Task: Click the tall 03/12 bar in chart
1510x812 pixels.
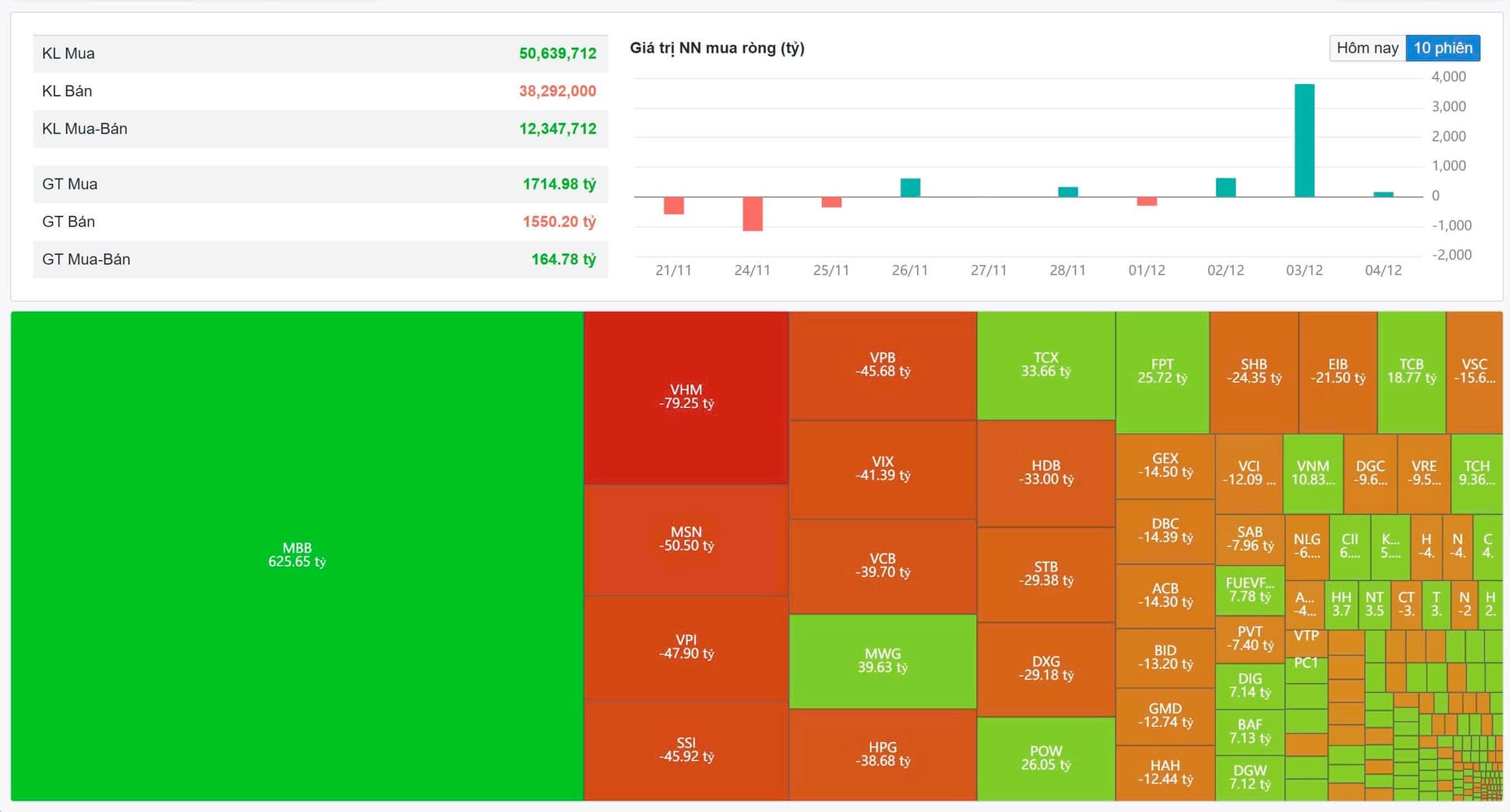Action: pyautogui.click(x=1304, y=140)
